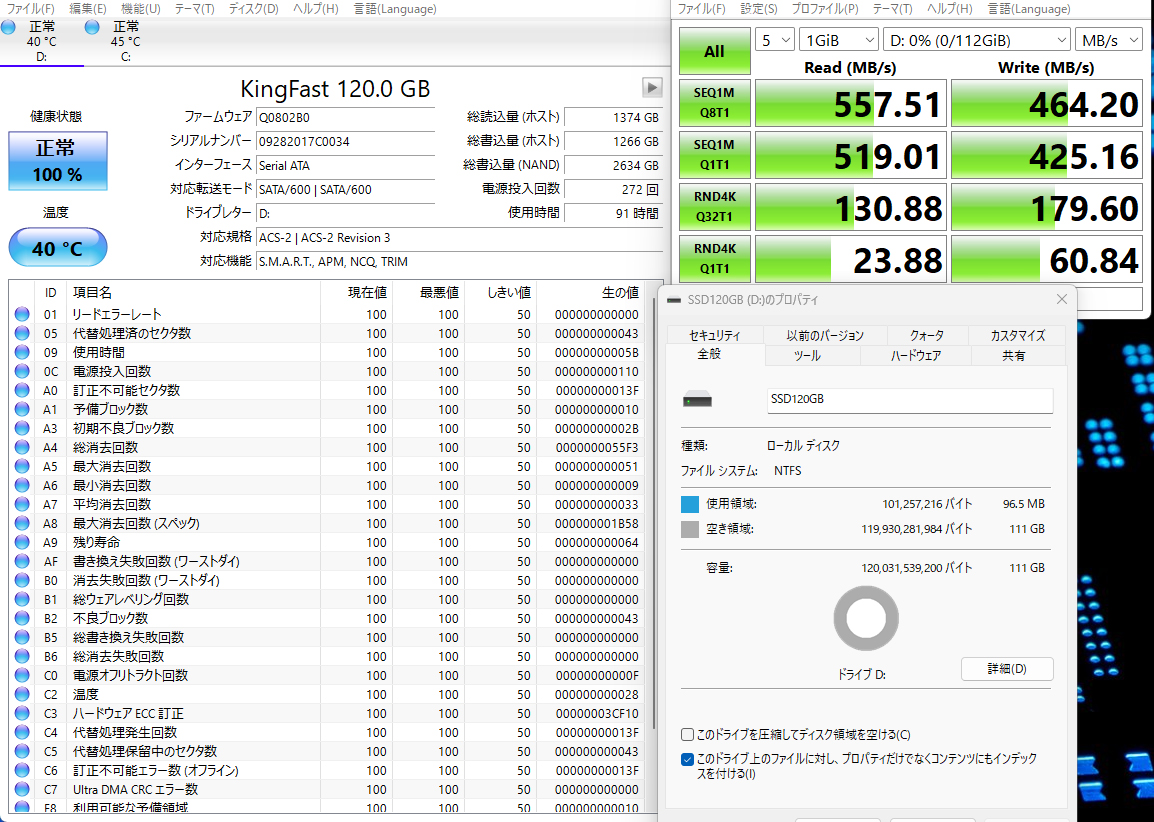Open the プロファイル menu in CrystalDiskMark
Screen dimensions: 1154x822
tap(824, 9)
